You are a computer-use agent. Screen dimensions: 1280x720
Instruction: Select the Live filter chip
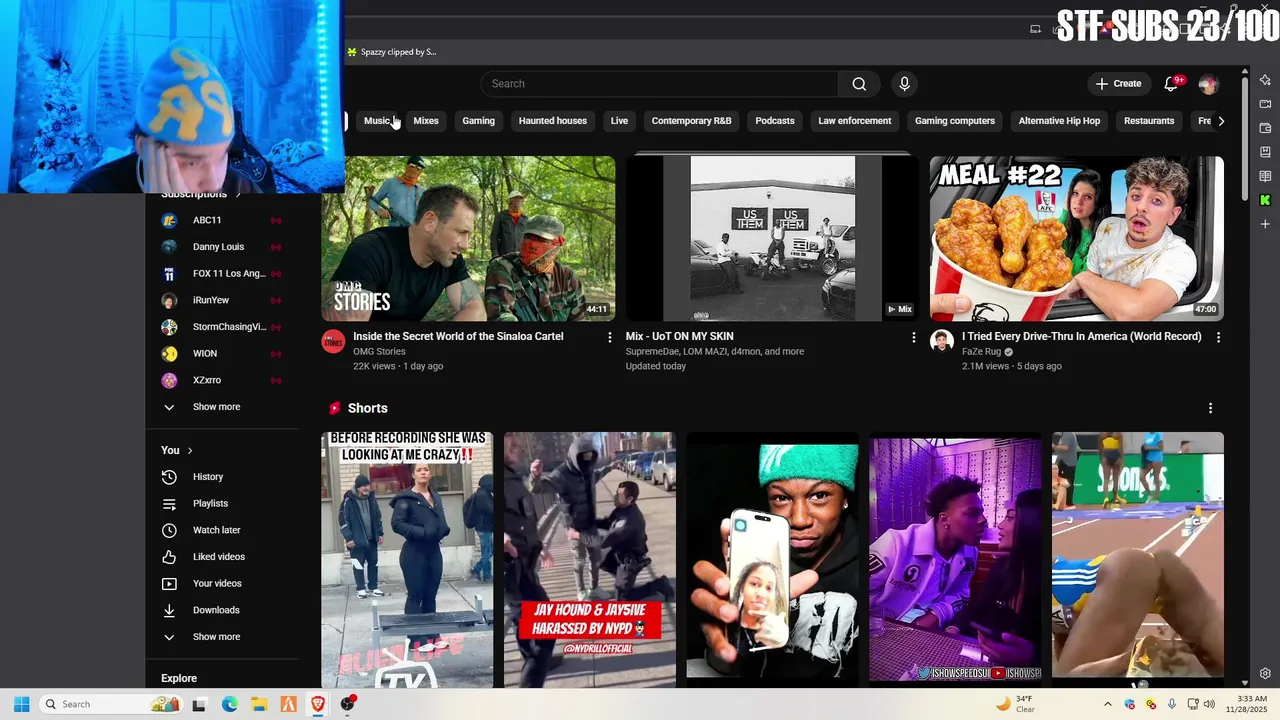point(619,121)
